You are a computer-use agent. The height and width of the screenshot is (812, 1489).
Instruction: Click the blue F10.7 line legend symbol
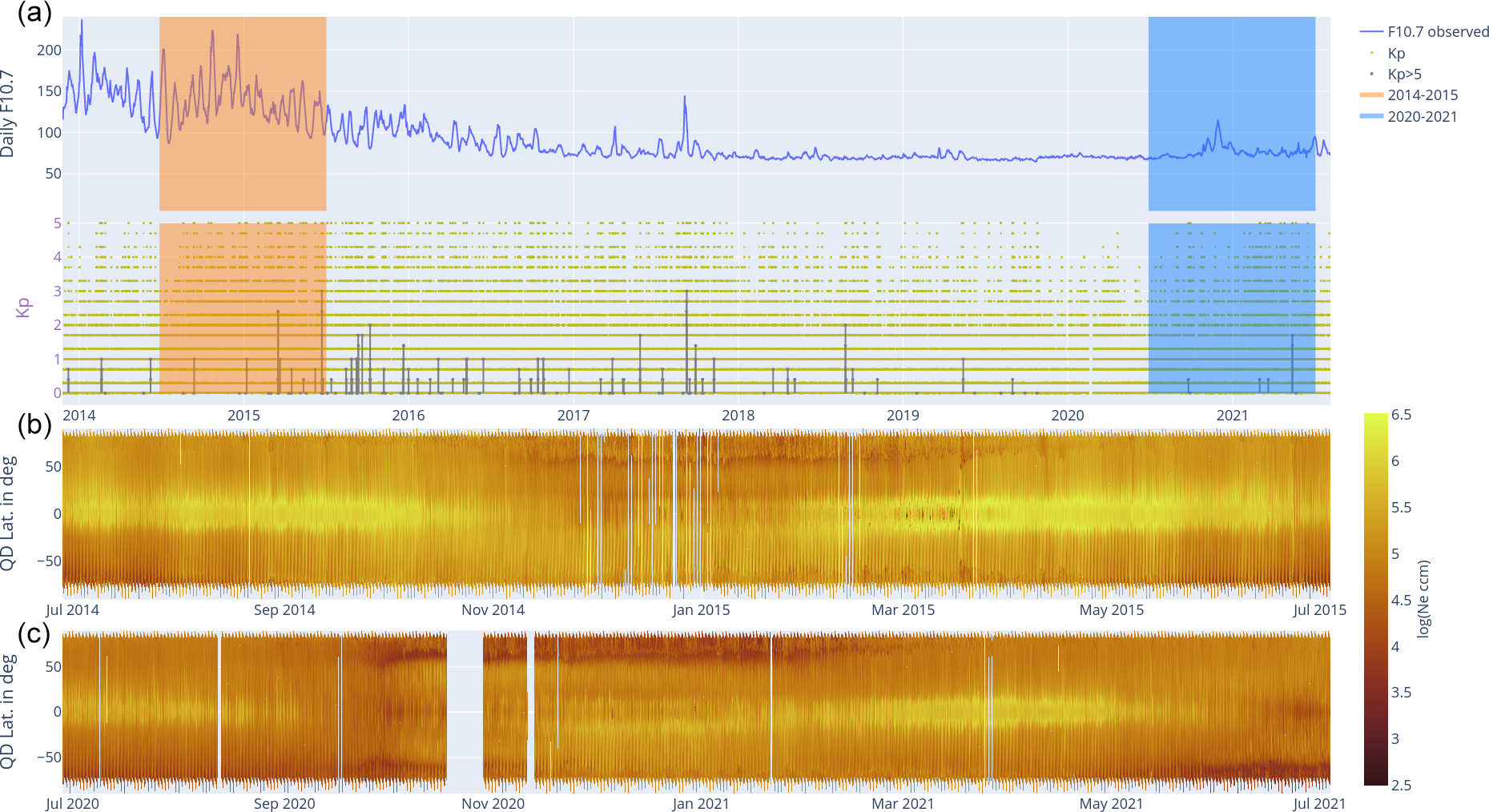(1371, 32)
